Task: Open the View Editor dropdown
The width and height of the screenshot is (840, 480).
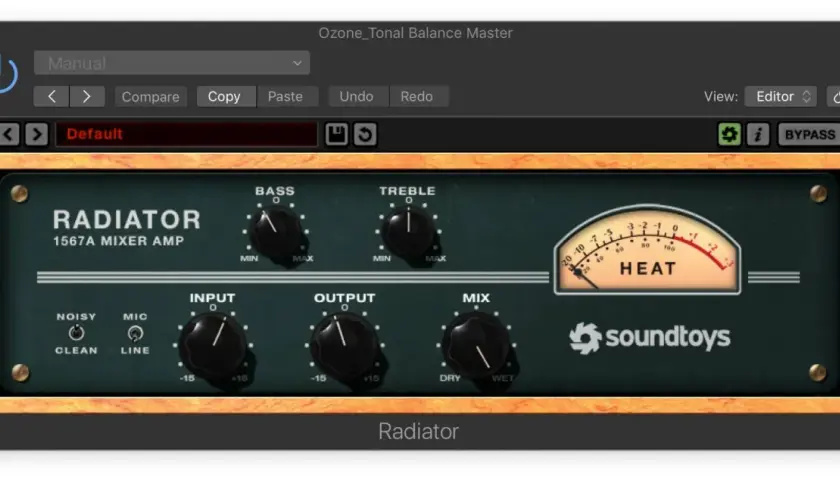Action: coord(781,96)
